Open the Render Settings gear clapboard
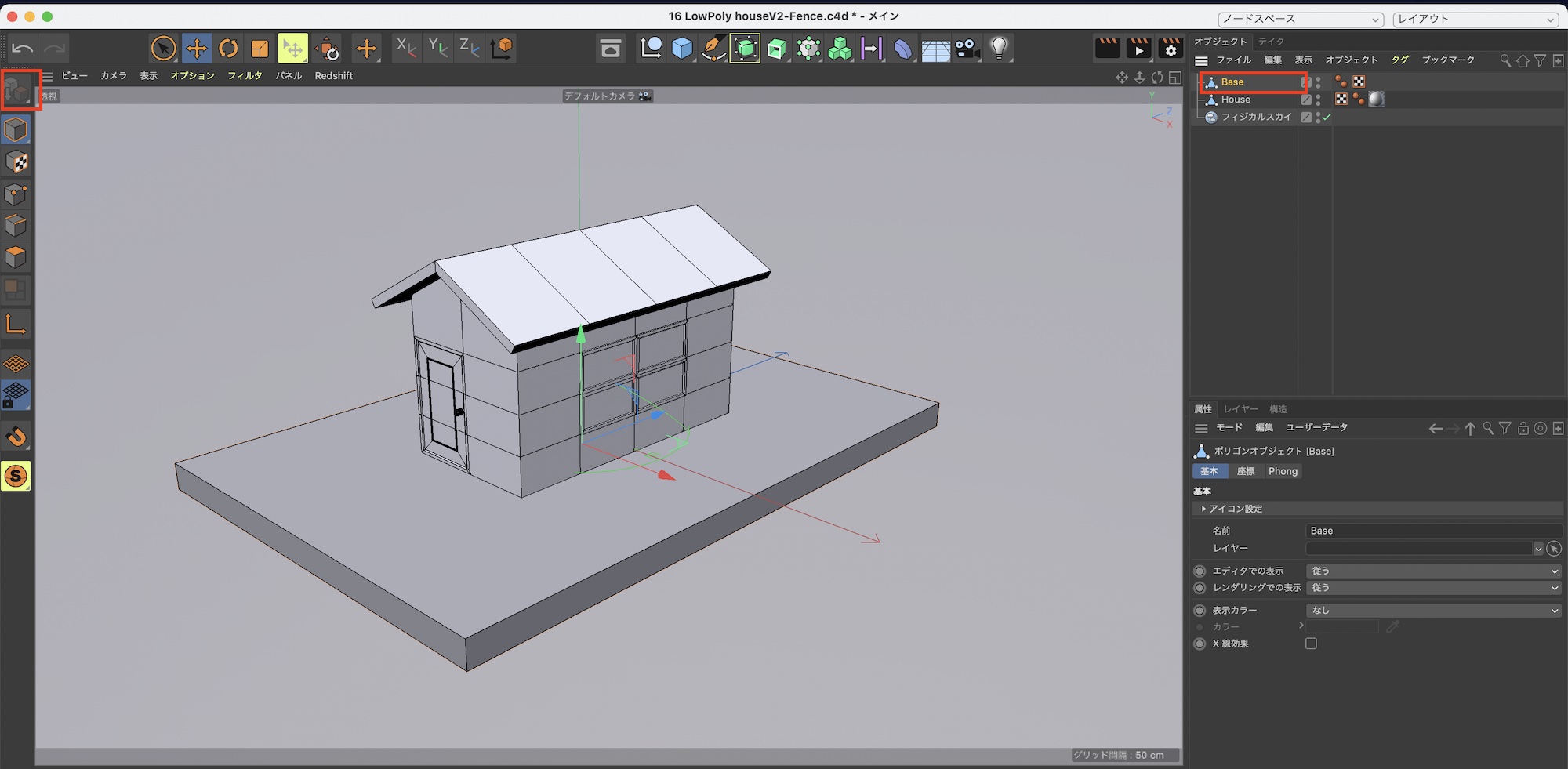The height and width of the screenshot is (769, 1568). 1171,49
